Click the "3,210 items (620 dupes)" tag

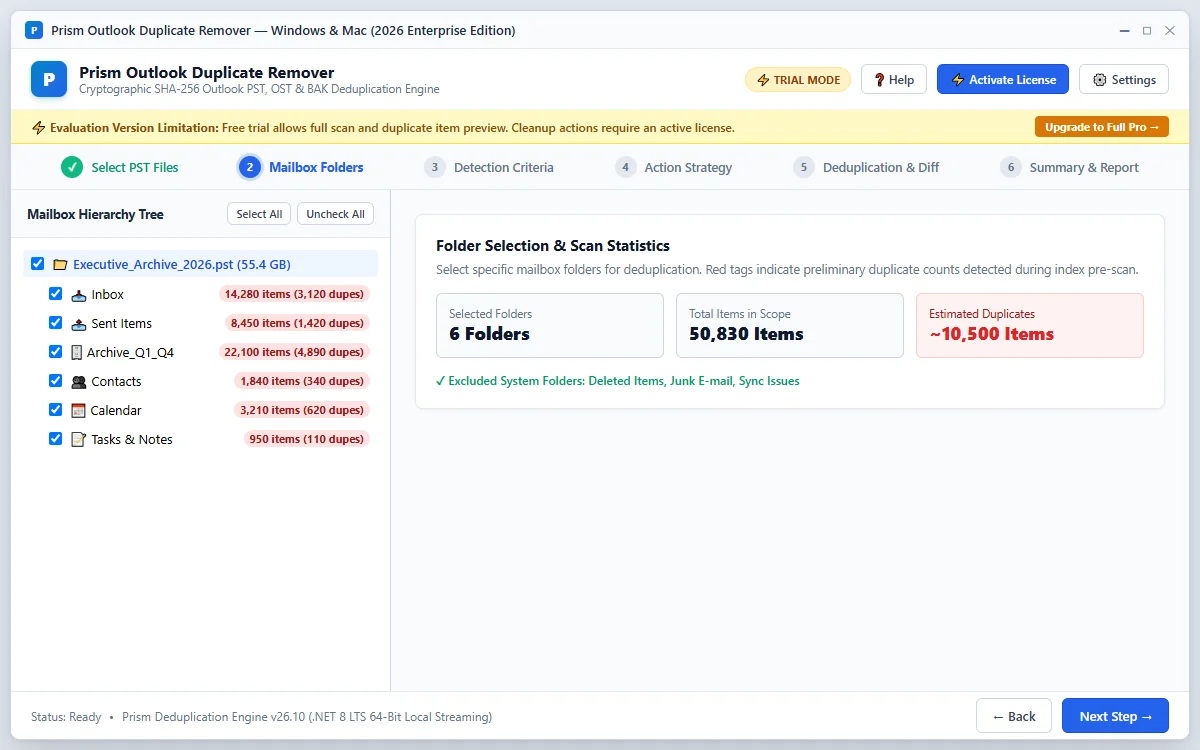tap(302, 411)
